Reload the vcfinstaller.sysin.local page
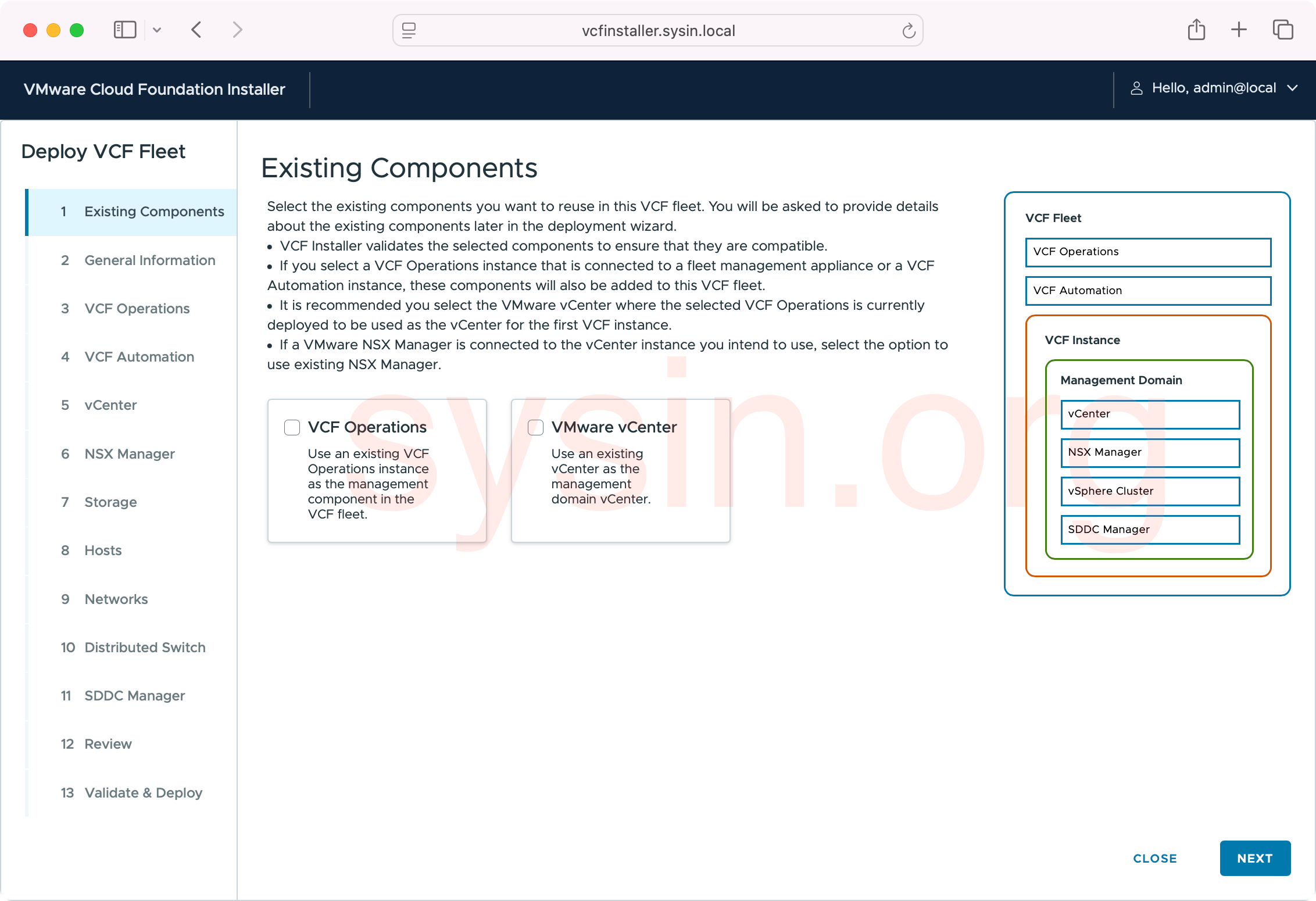The image size is (1316, 901). [909, 30]
